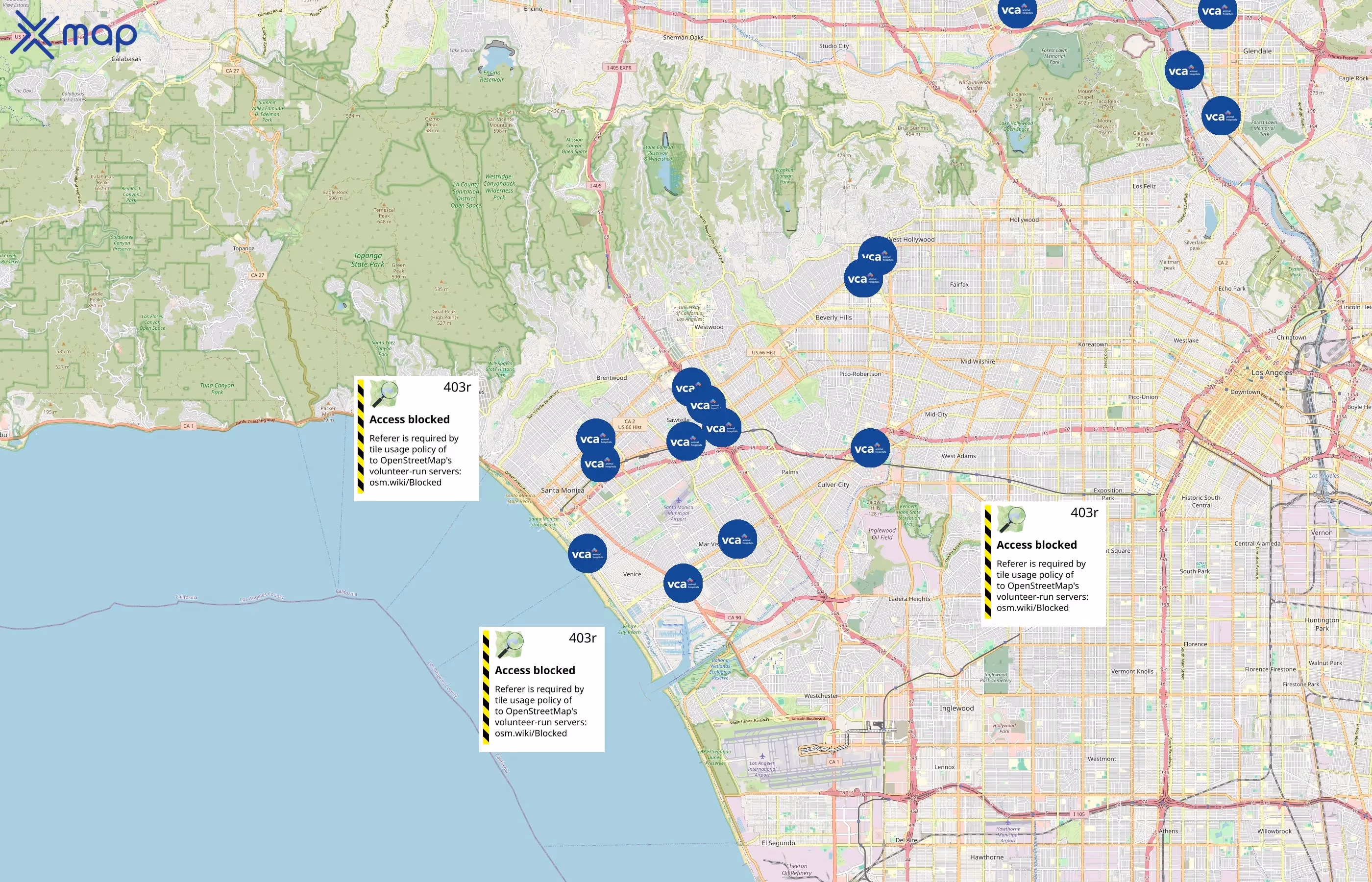Select the VCA marker on Venice's coastline
This screenshot has width=1372, height=882.
588,554
